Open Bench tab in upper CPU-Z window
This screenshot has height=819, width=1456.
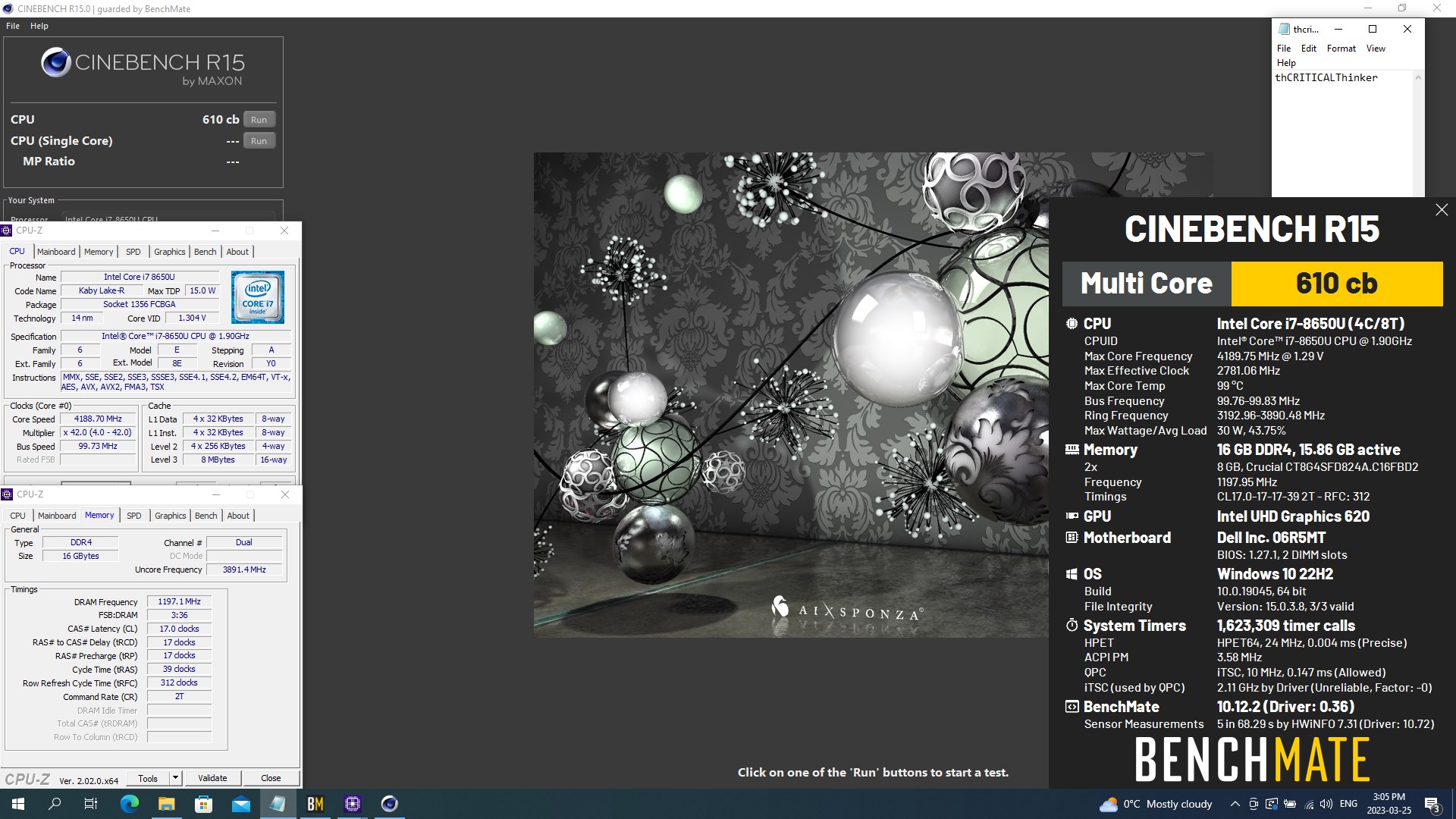pos(205,252)
